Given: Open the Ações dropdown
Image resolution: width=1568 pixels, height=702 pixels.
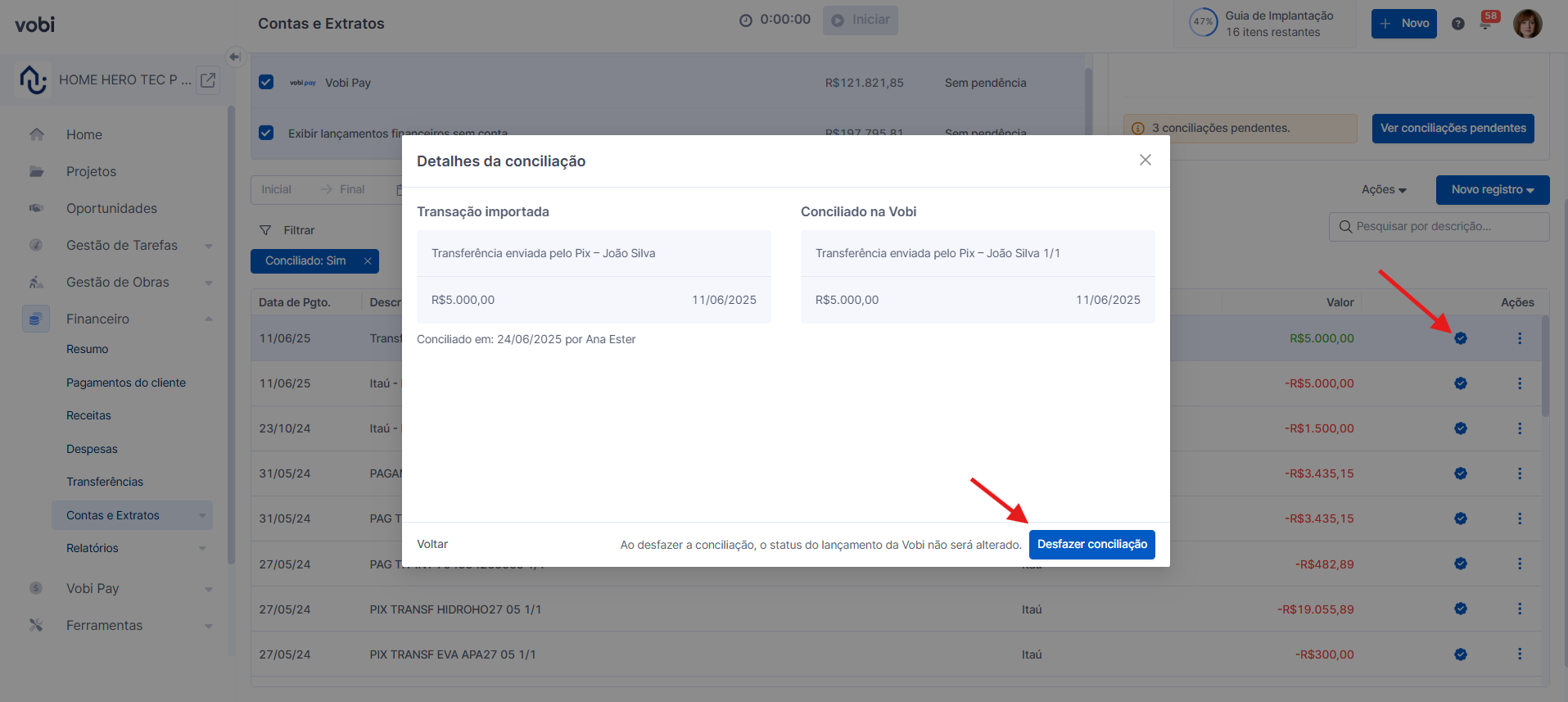Looking at the screenshot, I should [1384, 189].
